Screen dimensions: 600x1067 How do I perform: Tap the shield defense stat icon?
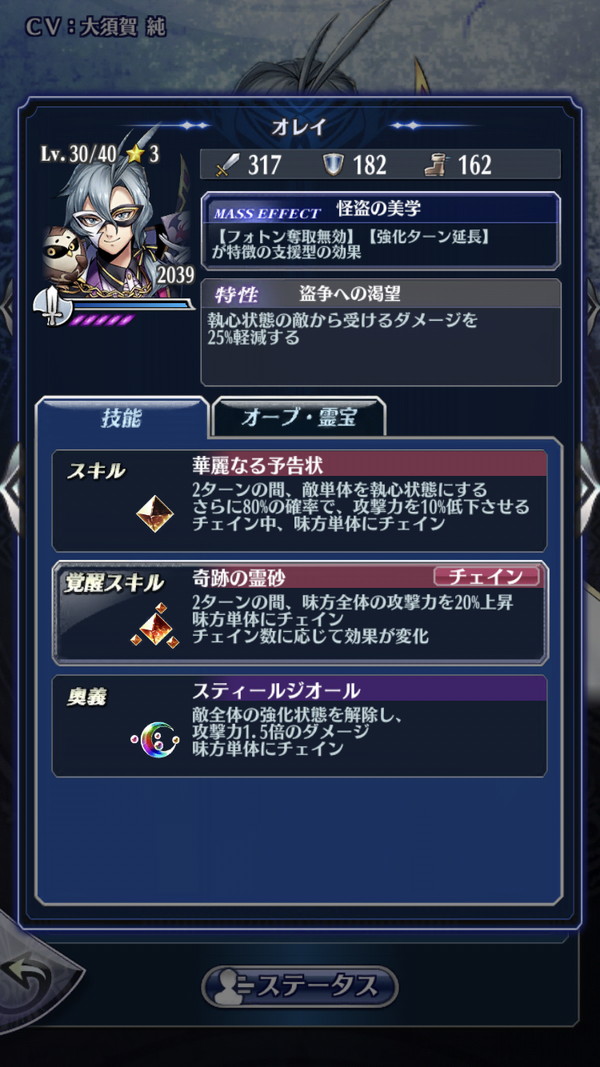(x=333, y=165)
